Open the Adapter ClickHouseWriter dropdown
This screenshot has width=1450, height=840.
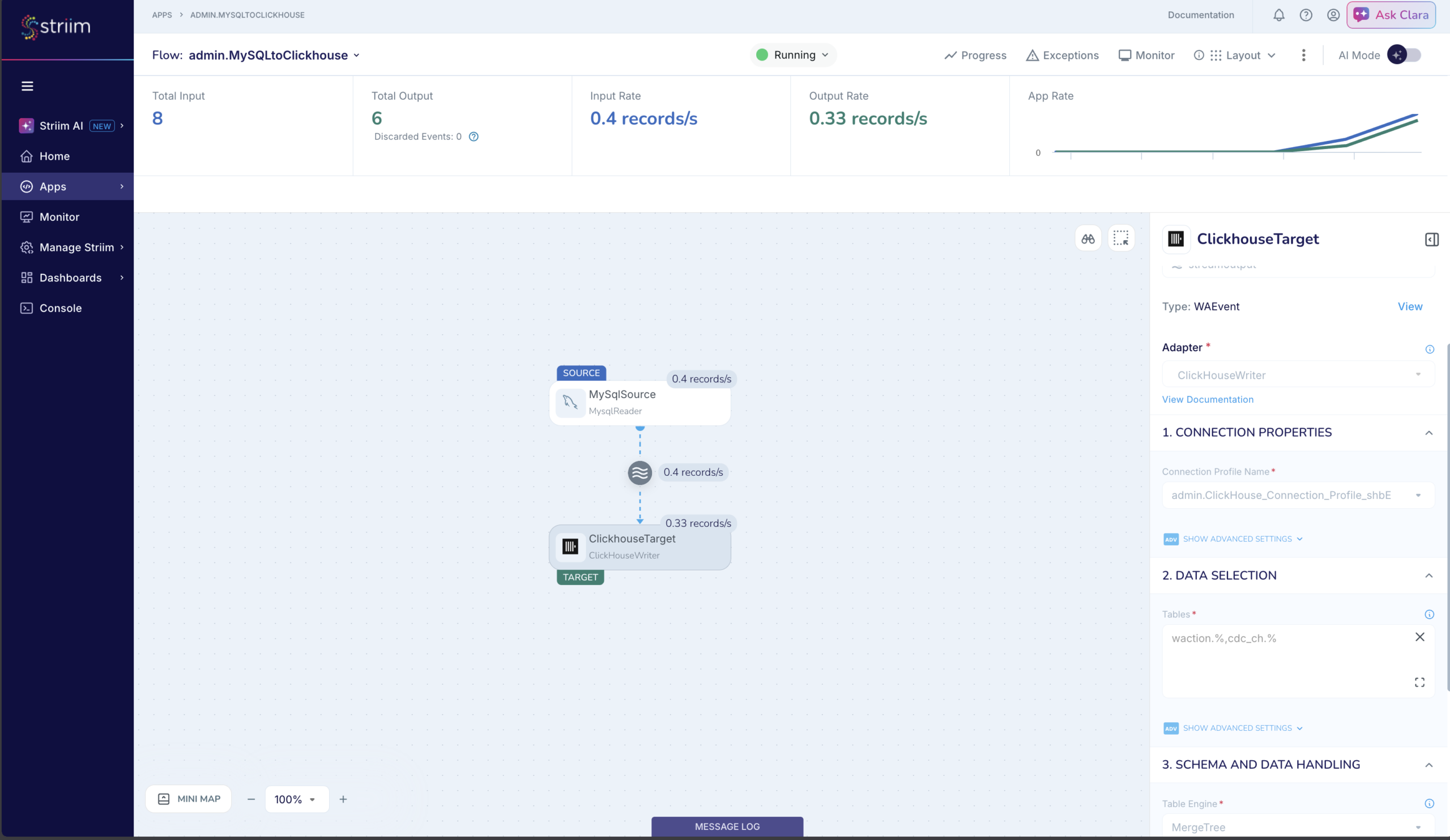point(1298,374)
